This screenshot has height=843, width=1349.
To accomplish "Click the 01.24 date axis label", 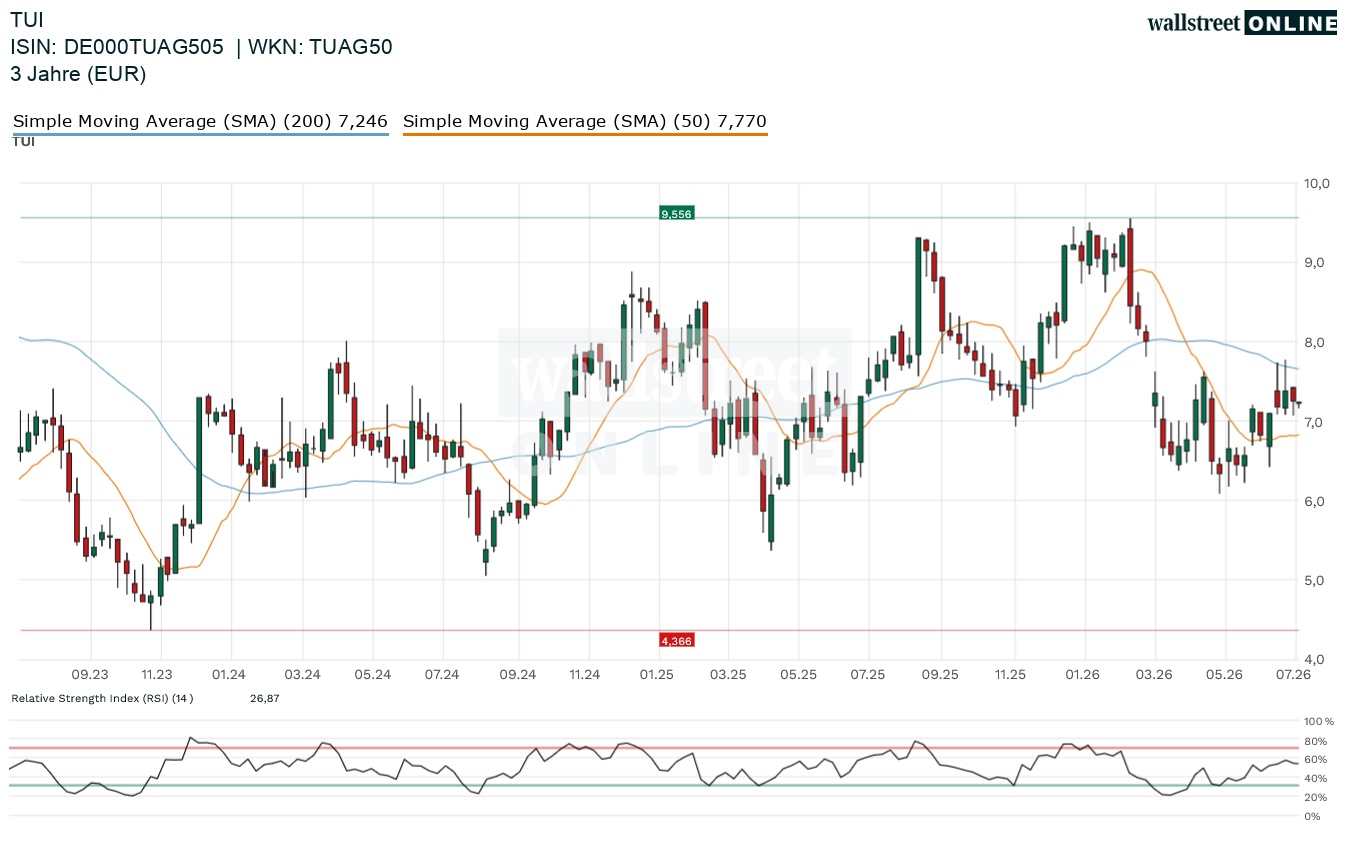I will tap(230, 675).
